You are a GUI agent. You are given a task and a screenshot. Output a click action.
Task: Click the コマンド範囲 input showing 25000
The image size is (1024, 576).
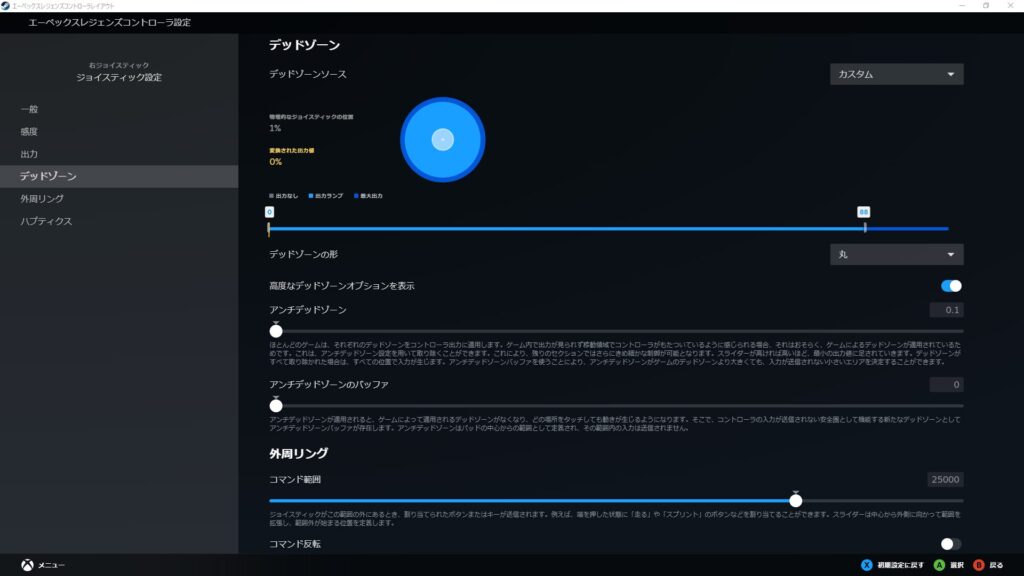[x=944, y=480]
